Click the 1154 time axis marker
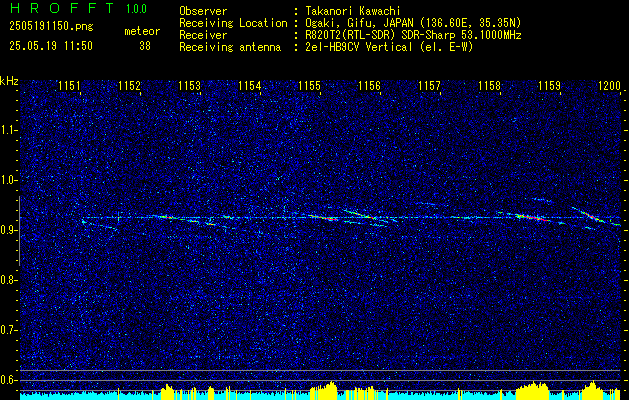Image resolution: width=629 pixels, height=400 pixels. pyautogui.click(x=249, y=86)
